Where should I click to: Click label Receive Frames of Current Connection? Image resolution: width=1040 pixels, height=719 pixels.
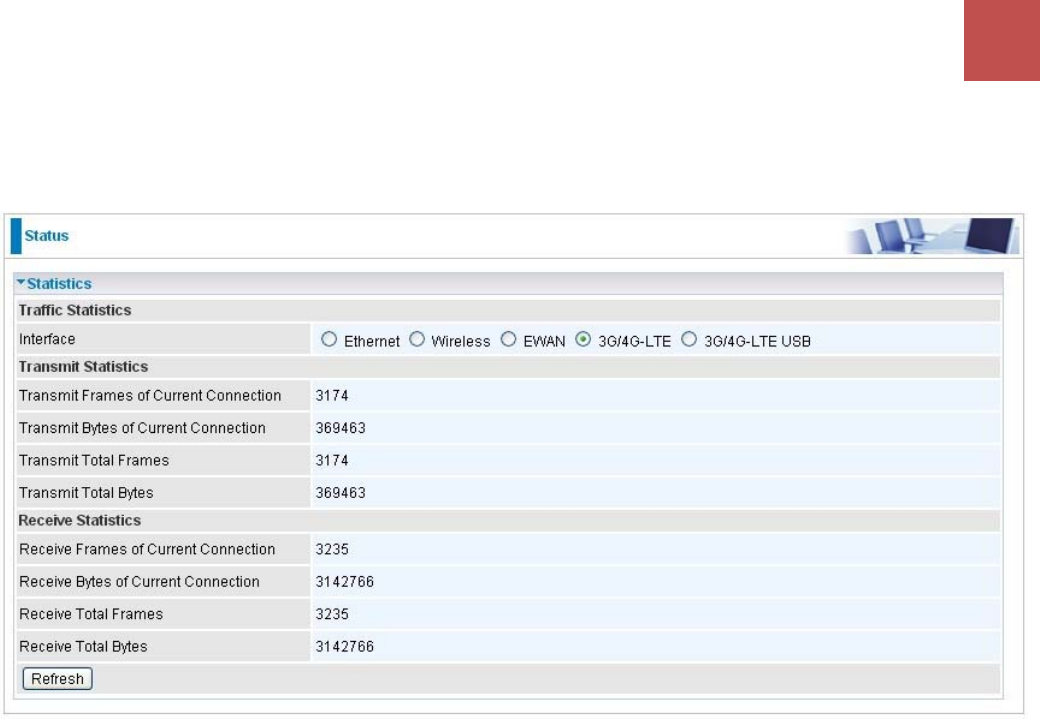(x=147, y=549)
